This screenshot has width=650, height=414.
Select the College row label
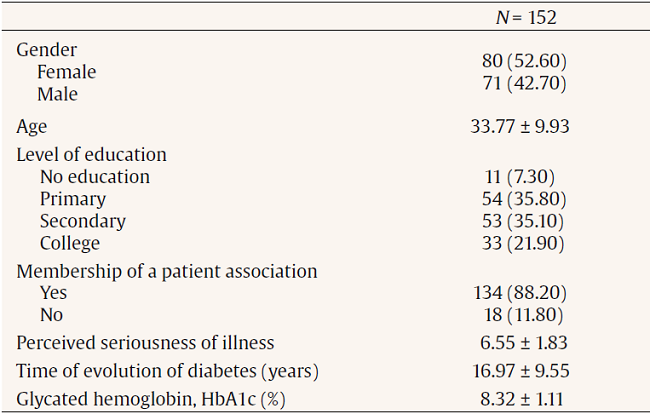click(70, 243)
